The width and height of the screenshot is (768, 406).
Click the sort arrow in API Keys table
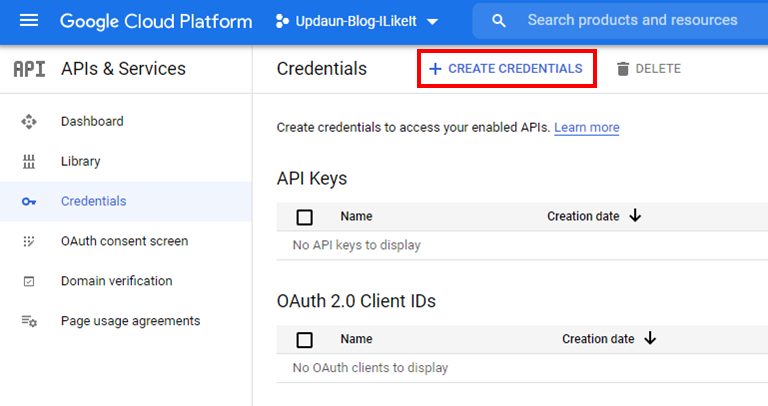635,215
